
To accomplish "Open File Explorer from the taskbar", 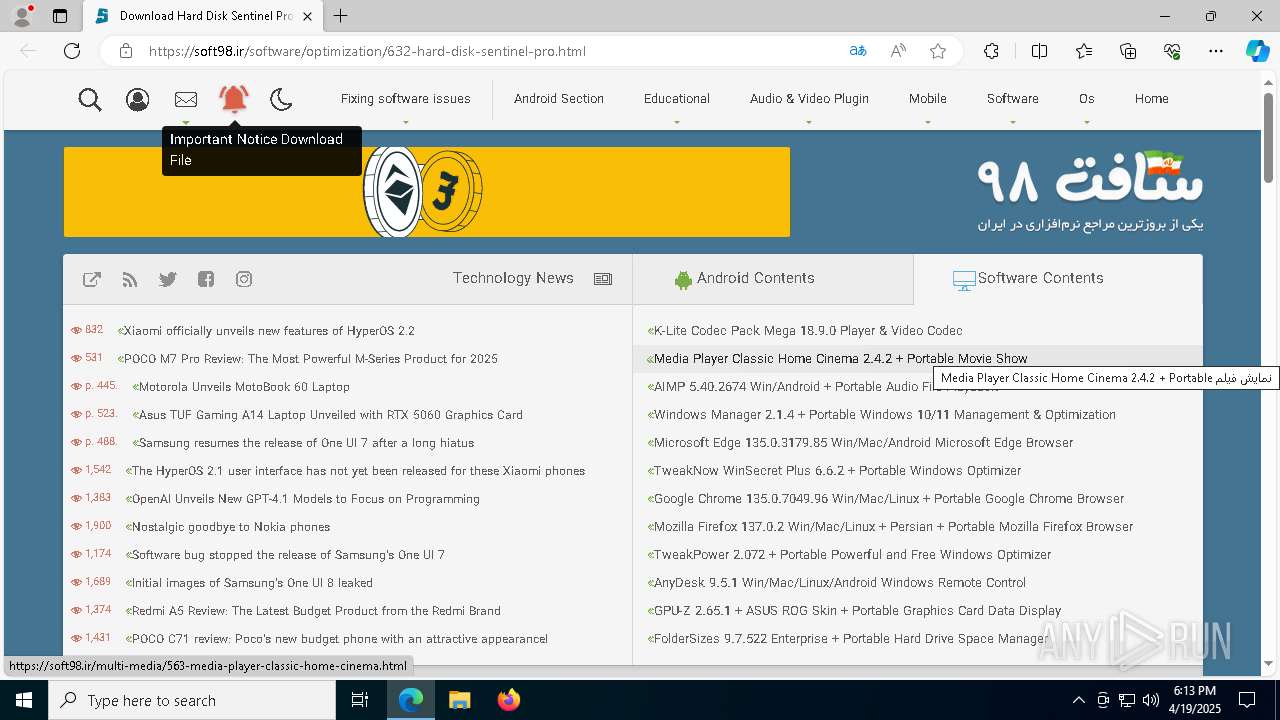I will [459, 700].
